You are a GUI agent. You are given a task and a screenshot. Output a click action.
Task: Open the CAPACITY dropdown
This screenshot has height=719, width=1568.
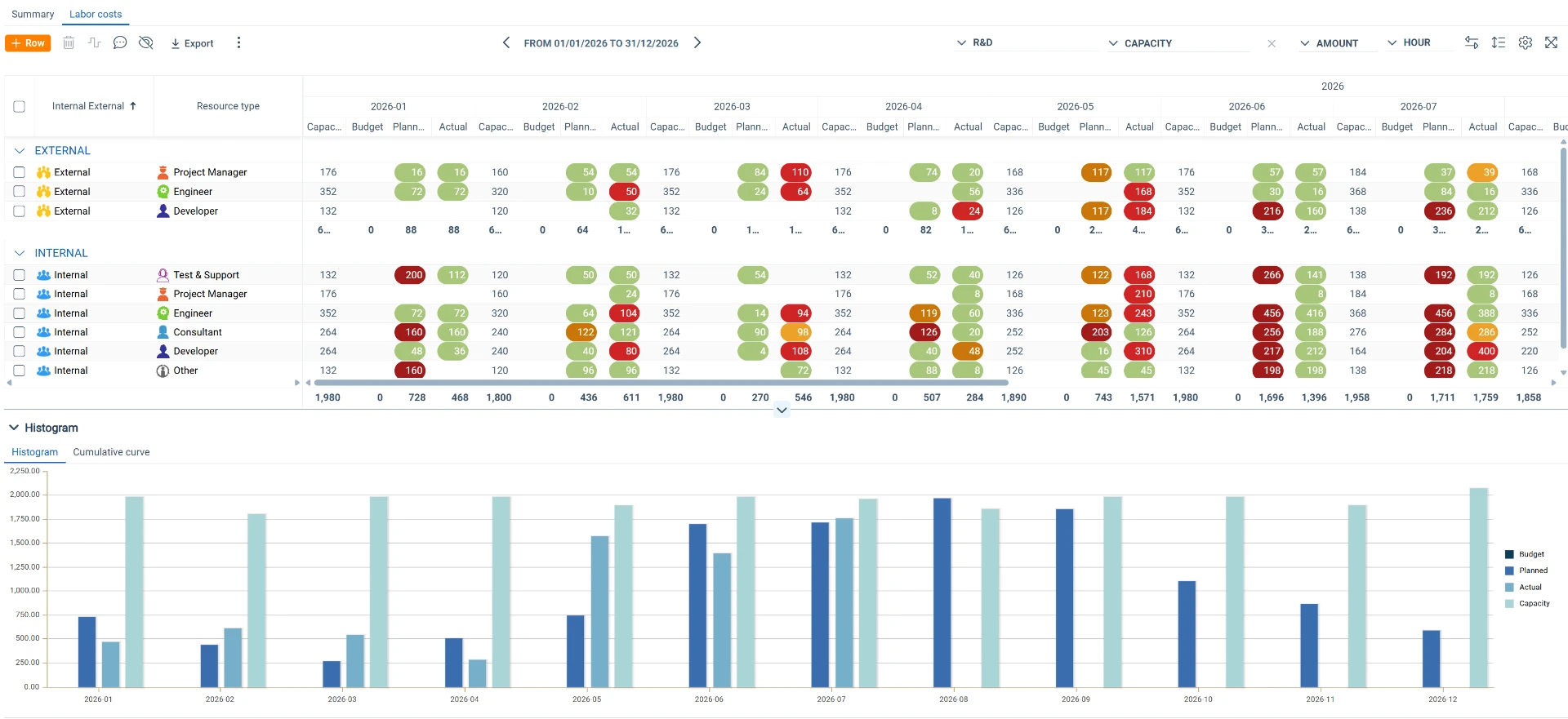1178,43
